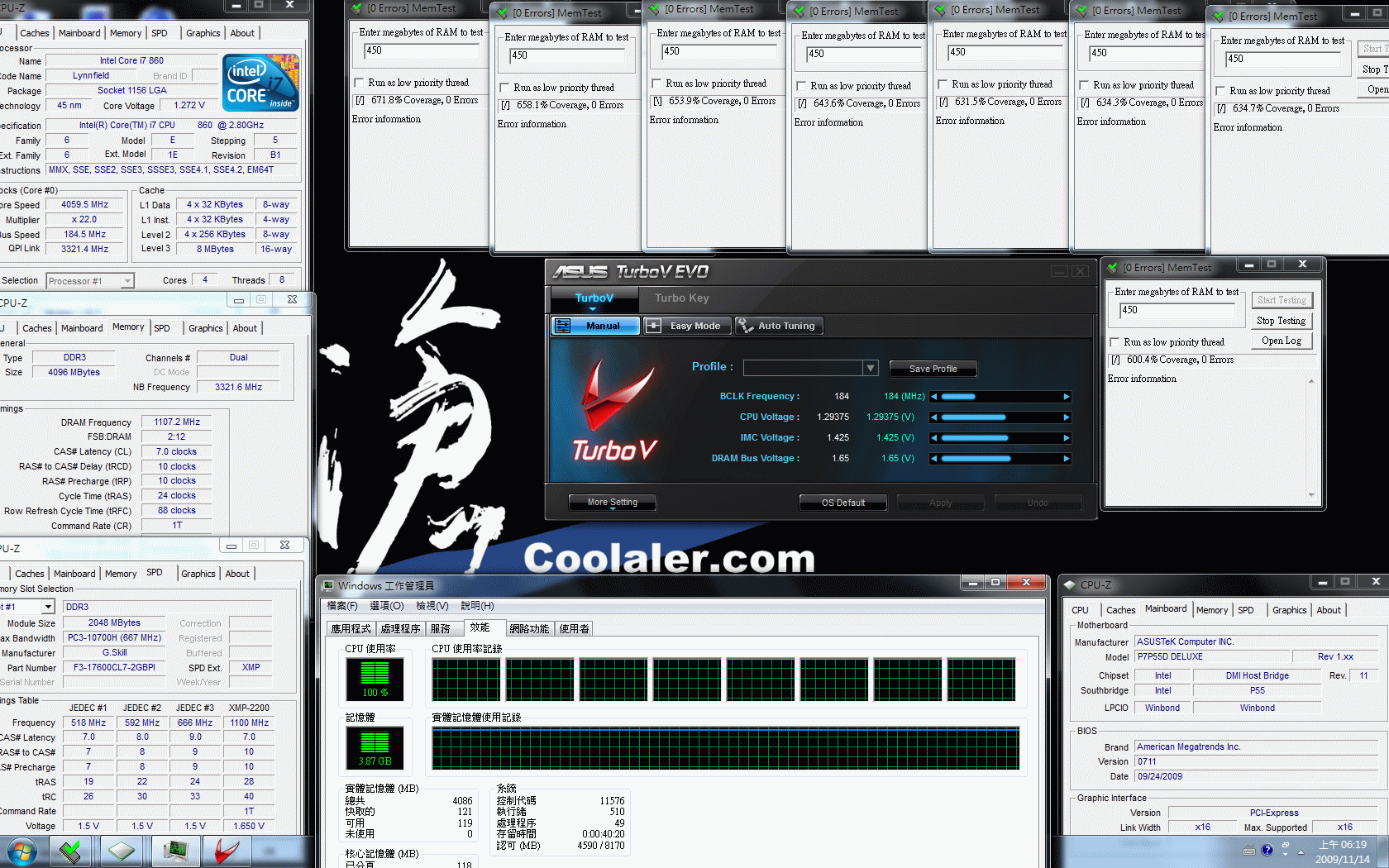
Task: Open the Turbo Key tab in TurboV EVO
Action: (681, 298)
